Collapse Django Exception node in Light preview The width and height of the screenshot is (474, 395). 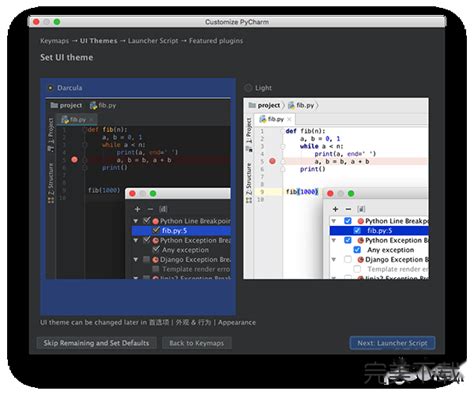[x=334, y=259]
